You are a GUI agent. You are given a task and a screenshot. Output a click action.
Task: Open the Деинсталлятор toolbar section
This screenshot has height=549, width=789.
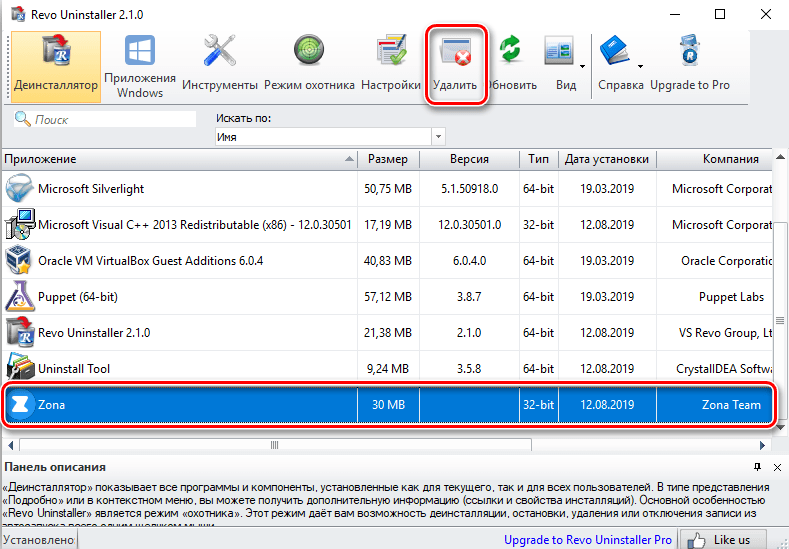pyautogui.click(x=56, y=67)
